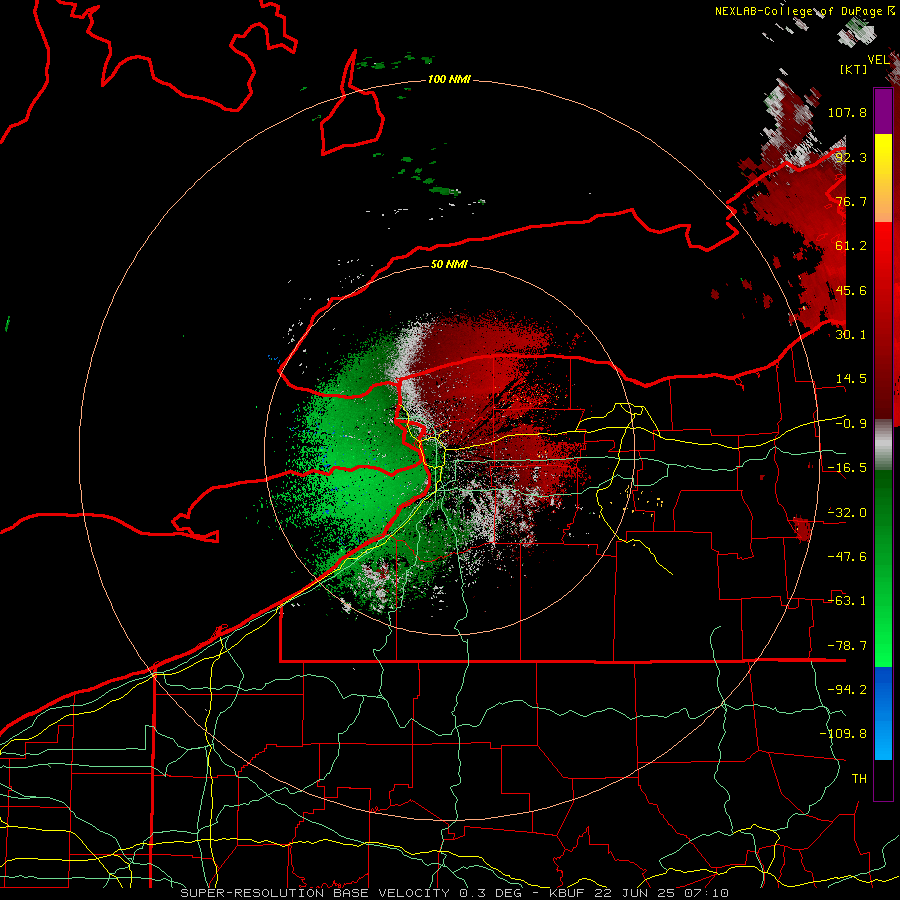Select the -78.7 scale value

(x=847, y=646)
